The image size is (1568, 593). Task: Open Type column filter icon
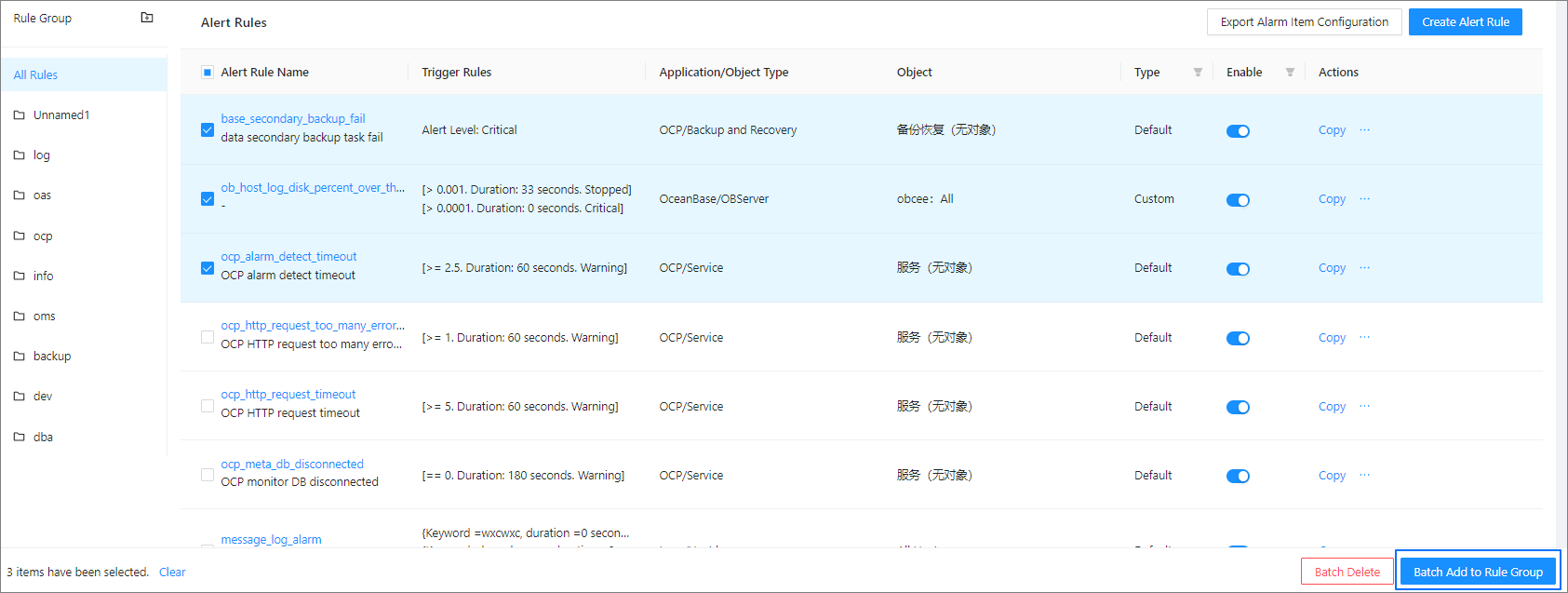pyautogui.click(x=1198, y=73)
